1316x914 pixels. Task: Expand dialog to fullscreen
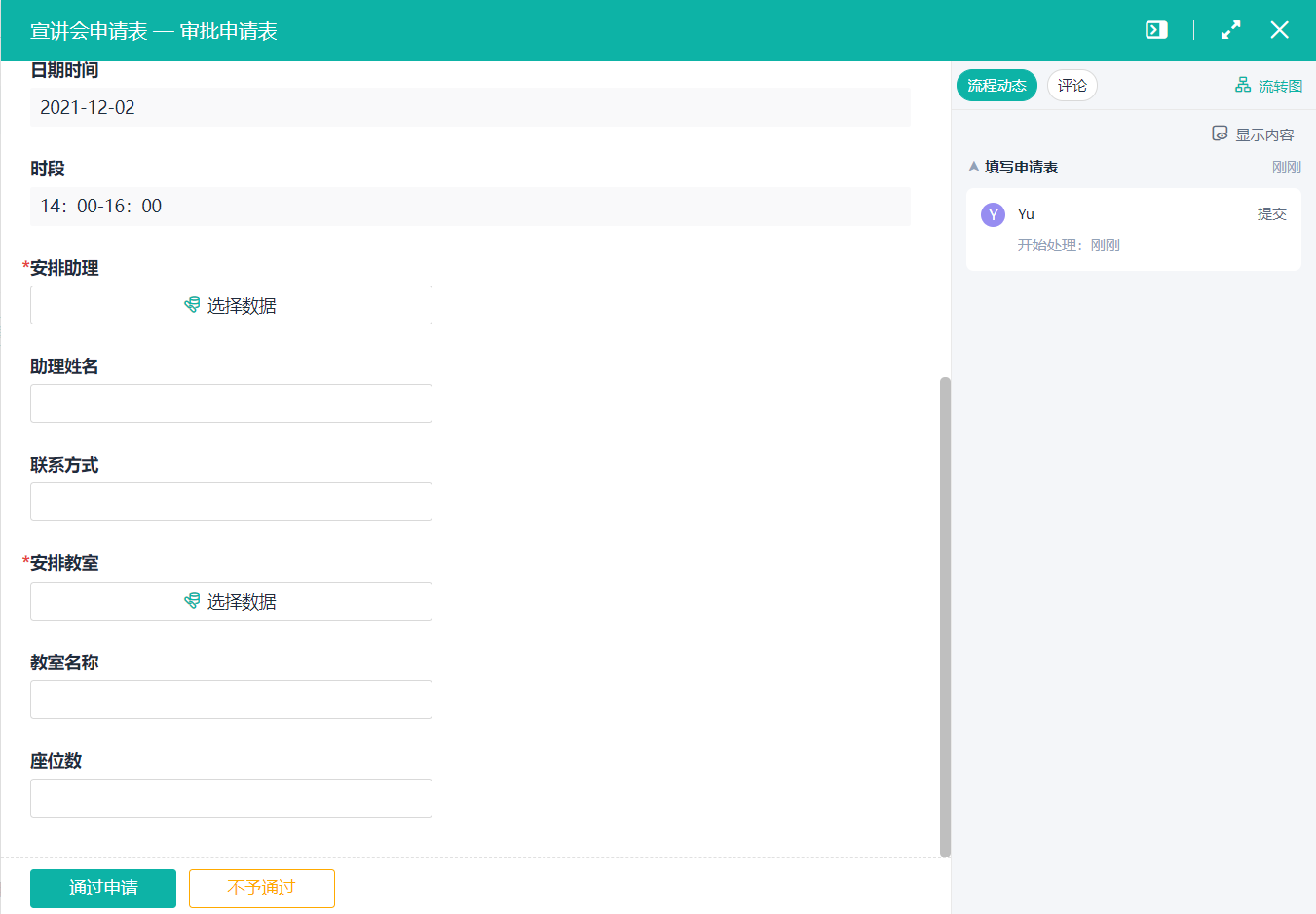[x=1231, y=30]
